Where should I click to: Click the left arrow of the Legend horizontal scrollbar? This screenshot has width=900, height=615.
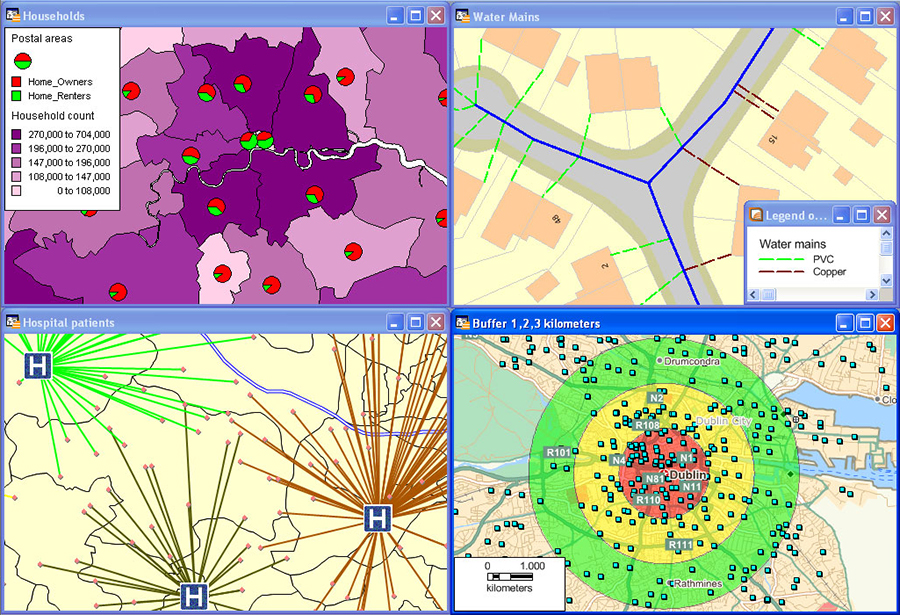click(x=753, y=295)
